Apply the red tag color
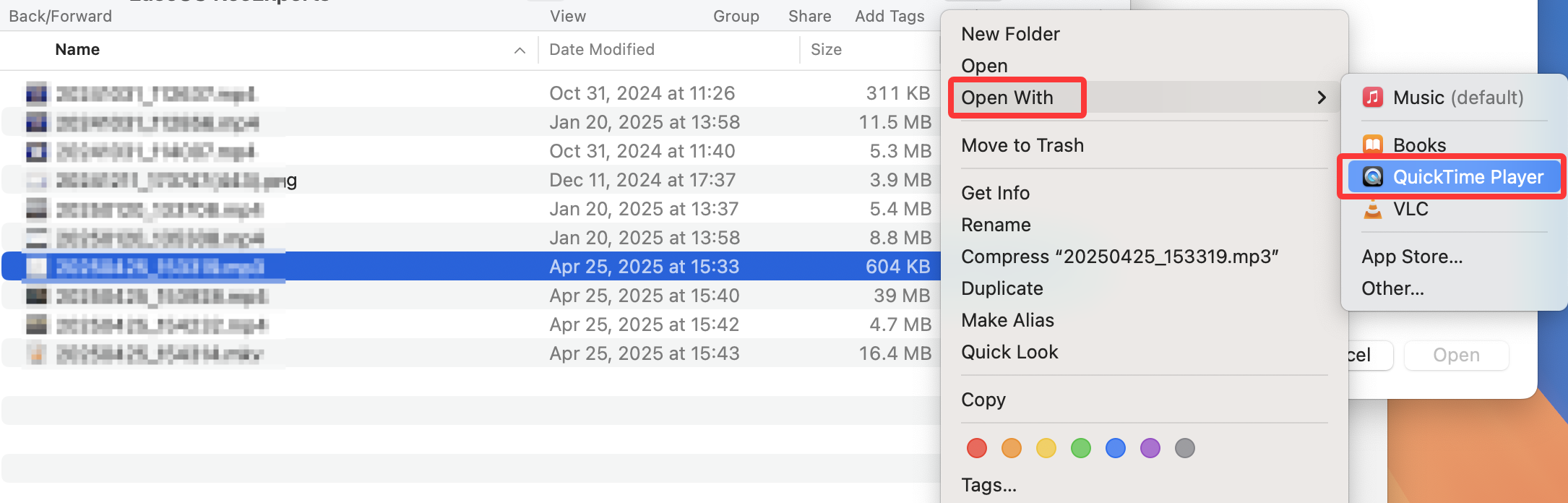Image resolution: width=1568 pixels, height=503 pixels. pos(977,448)
